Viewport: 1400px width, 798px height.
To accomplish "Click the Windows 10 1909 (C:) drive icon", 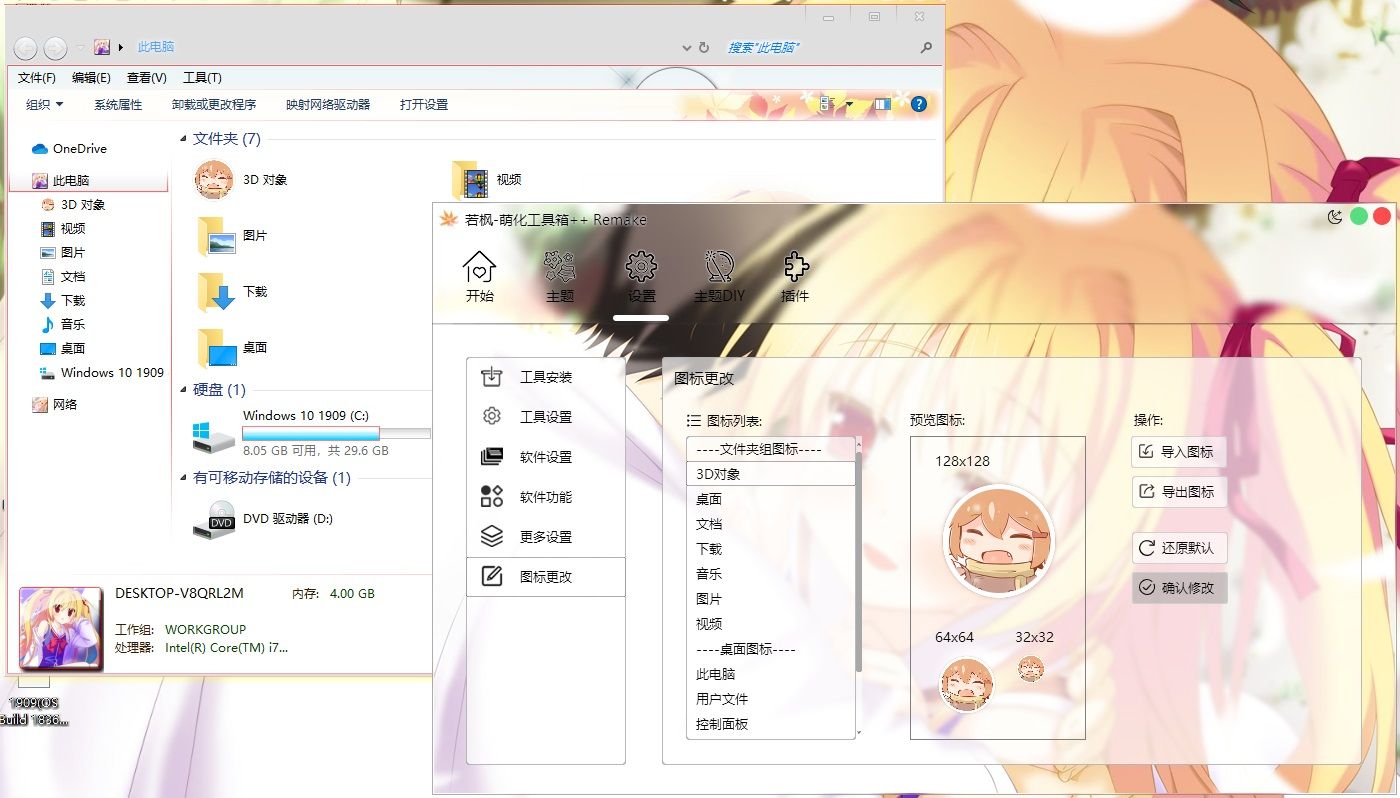I will [x=214, y=435].
